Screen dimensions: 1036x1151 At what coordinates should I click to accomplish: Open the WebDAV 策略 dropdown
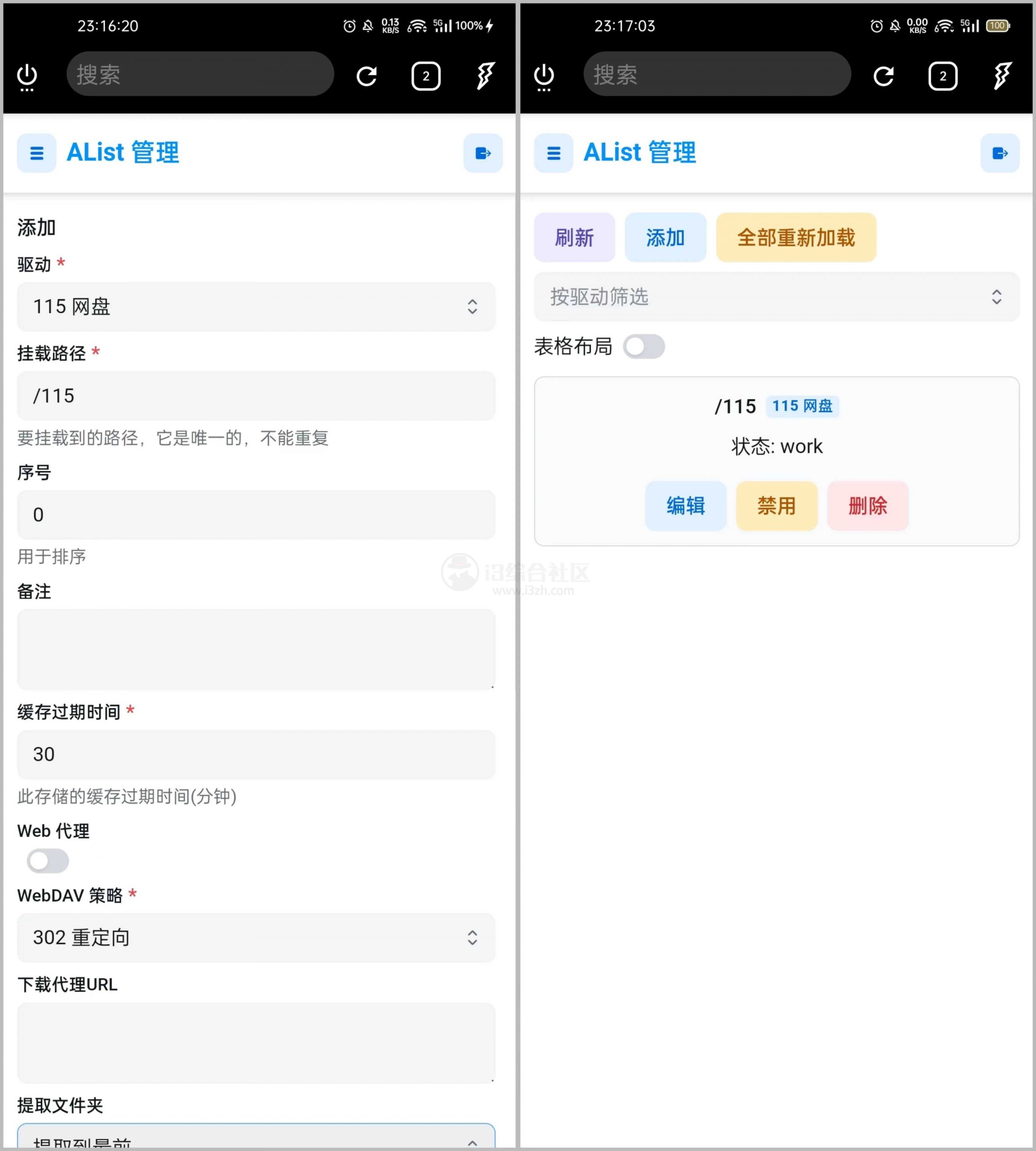tap(256, 937)
